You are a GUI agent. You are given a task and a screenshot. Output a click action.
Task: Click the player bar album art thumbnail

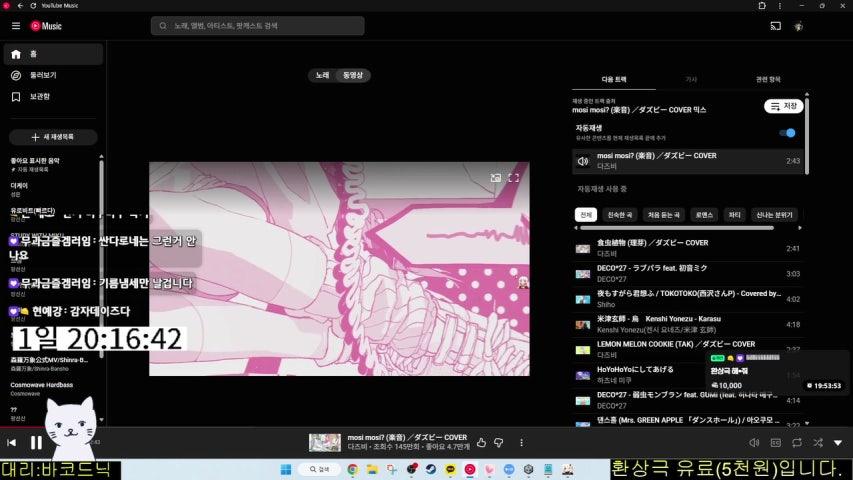pos(325,442)
